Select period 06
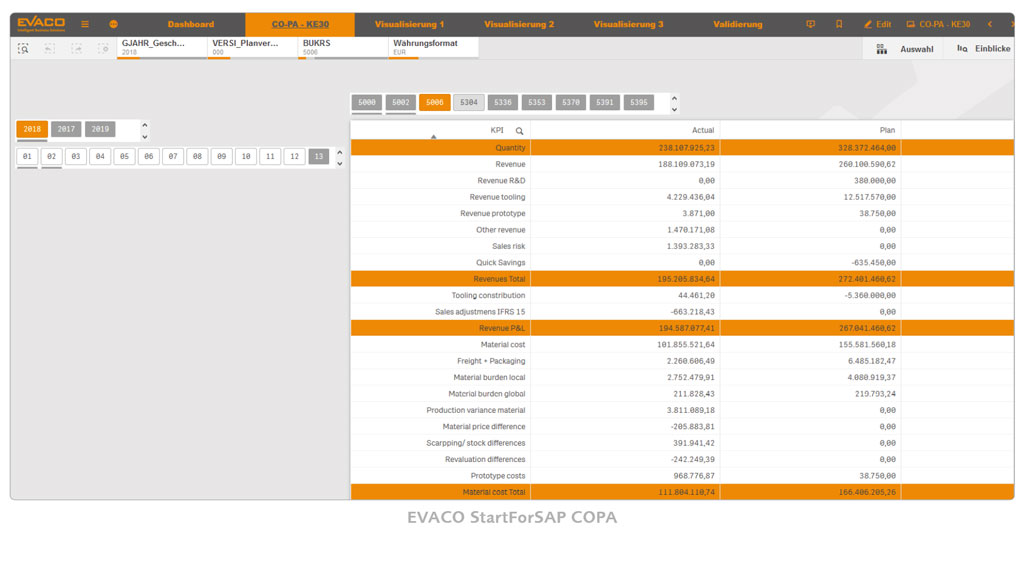This screenshot has width=1024, height=567. click(x=149, y=157)
